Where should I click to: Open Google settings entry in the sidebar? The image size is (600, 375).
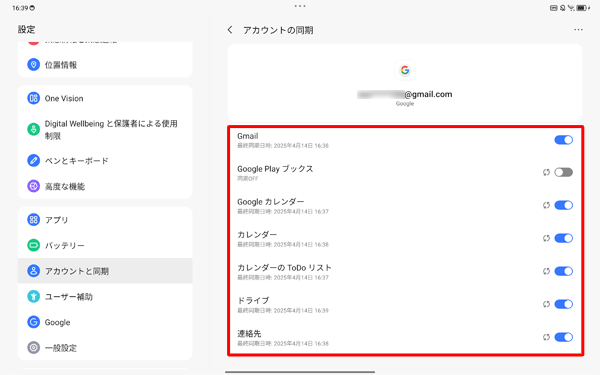pos(105,322)
